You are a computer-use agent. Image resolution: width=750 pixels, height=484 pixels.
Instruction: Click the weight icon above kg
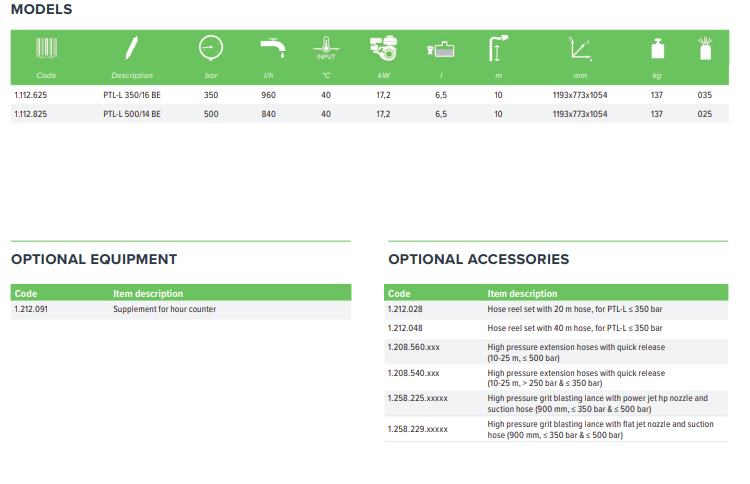pyautogui.click(x=657, y=49)
